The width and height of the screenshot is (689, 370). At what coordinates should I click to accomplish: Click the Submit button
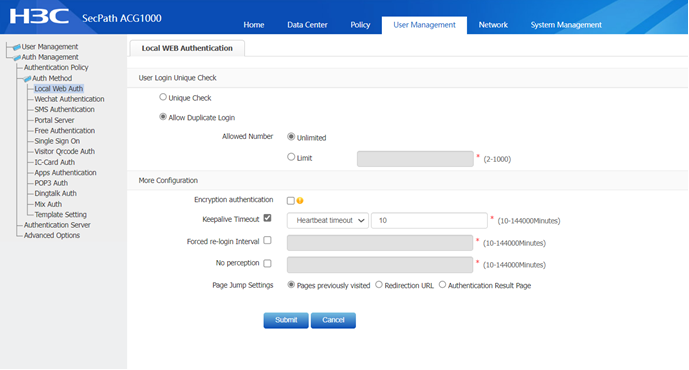coord(286,320)
